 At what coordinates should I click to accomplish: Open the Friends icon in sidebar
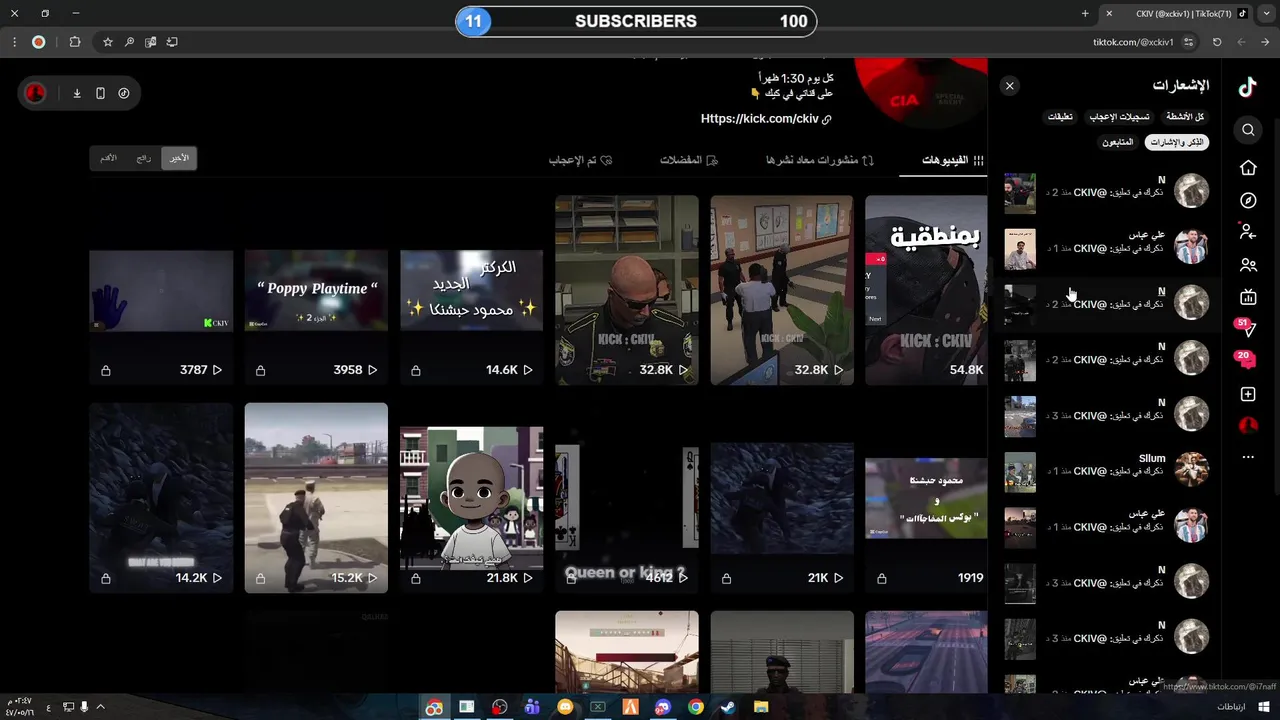[1248, 265]
